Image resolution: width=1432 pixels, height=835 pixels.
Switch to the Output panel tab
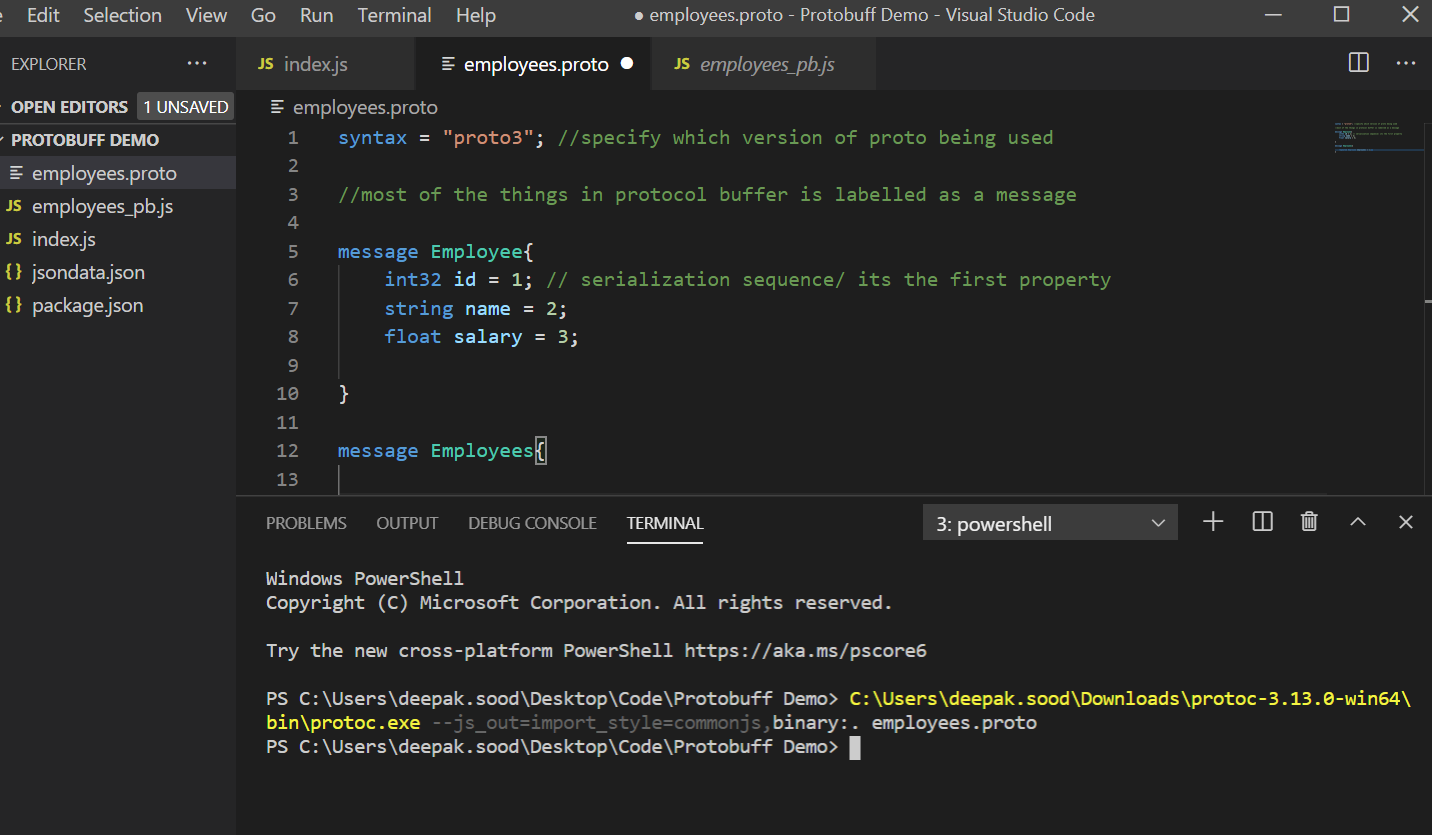click(x=407, y=523)
